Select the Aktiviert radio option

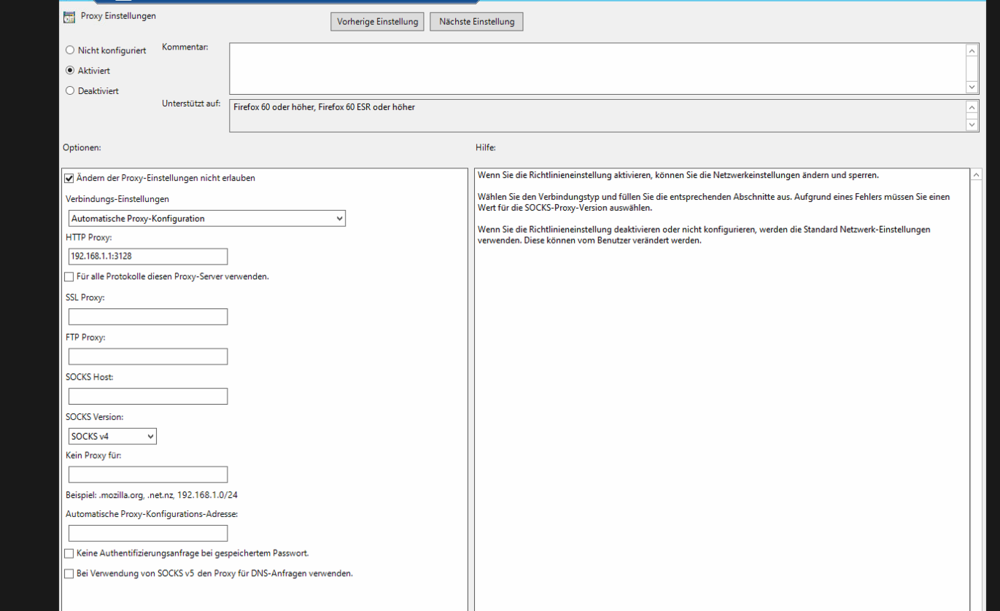70,71
